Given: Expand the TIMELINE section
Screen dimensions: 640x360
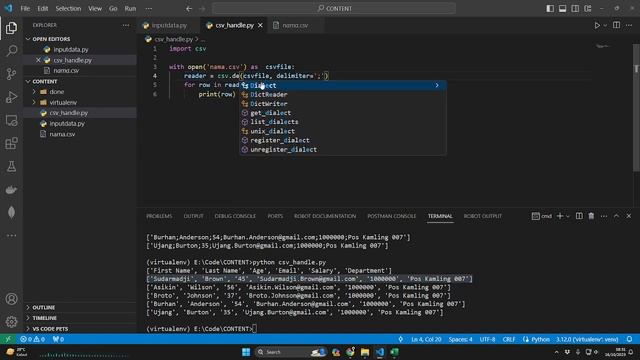Looking at the screenshot, I should pyautogui.click(x=44, y=318).
